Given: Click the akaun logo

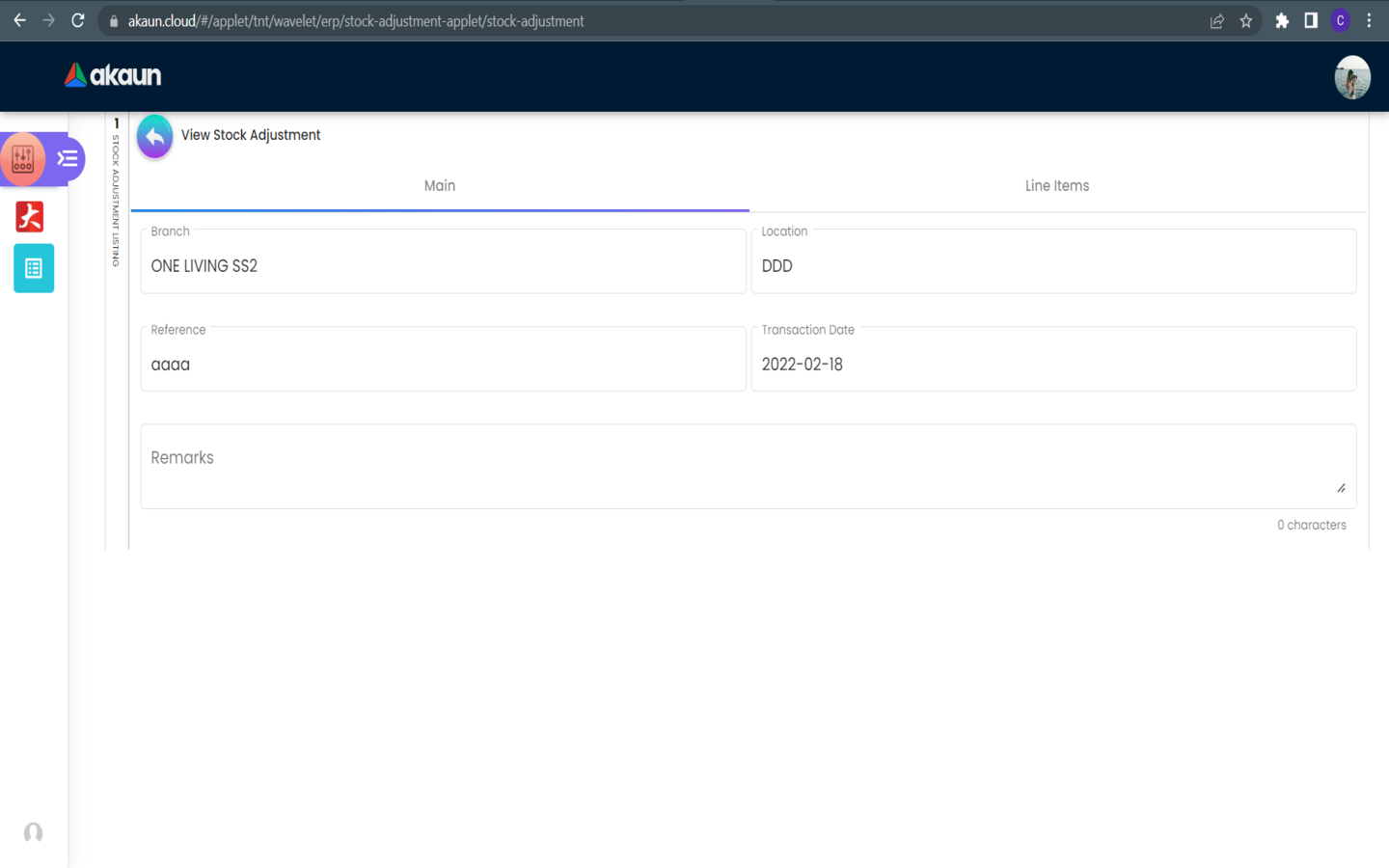Looking at the screenshot, I should click(x=113, y=75).
